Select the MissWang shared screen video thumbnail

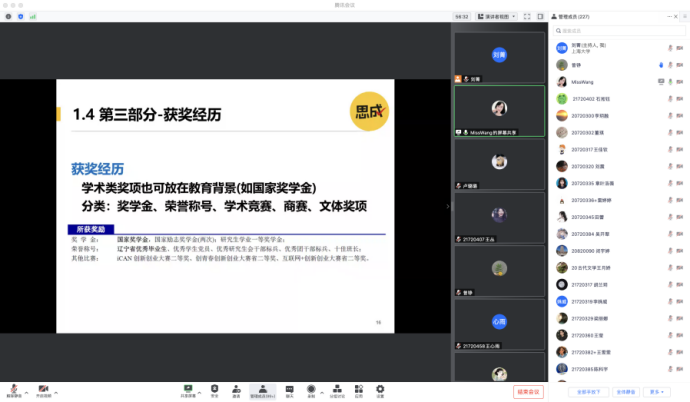click(x=498, y=110)
